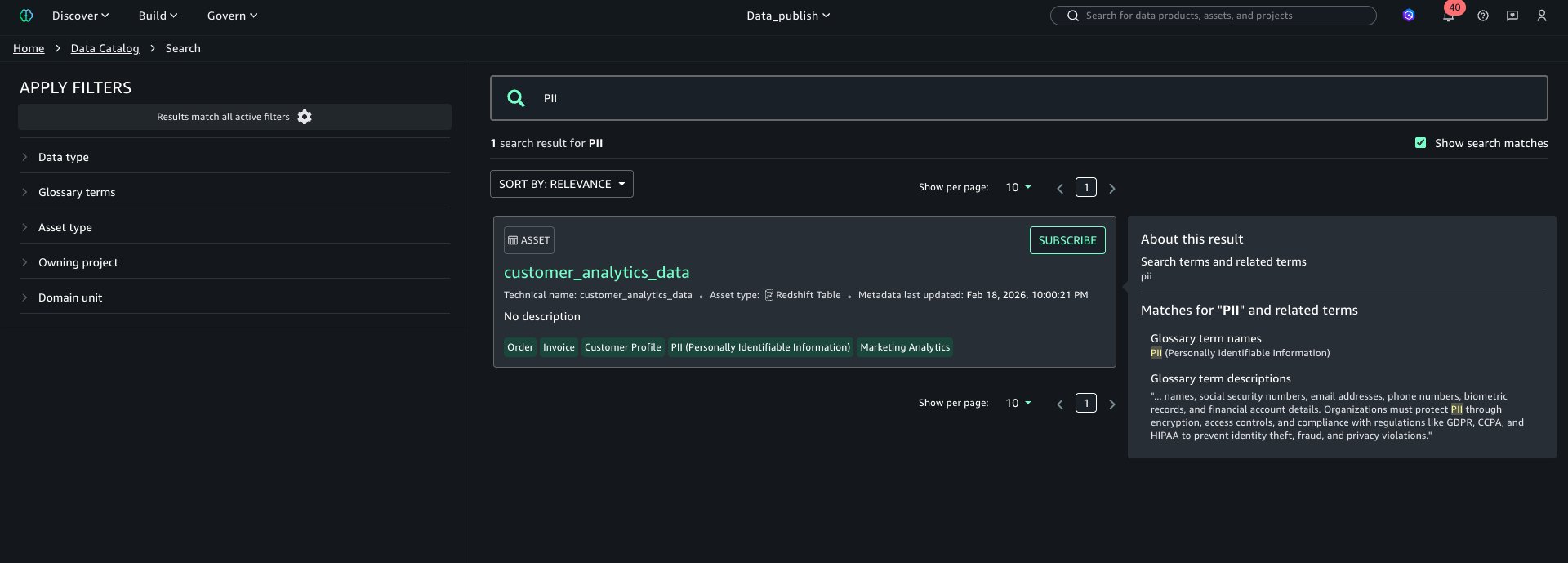The image size is (1568, 563).
Task: Click the PII search input field
Action: [1029, 98]
